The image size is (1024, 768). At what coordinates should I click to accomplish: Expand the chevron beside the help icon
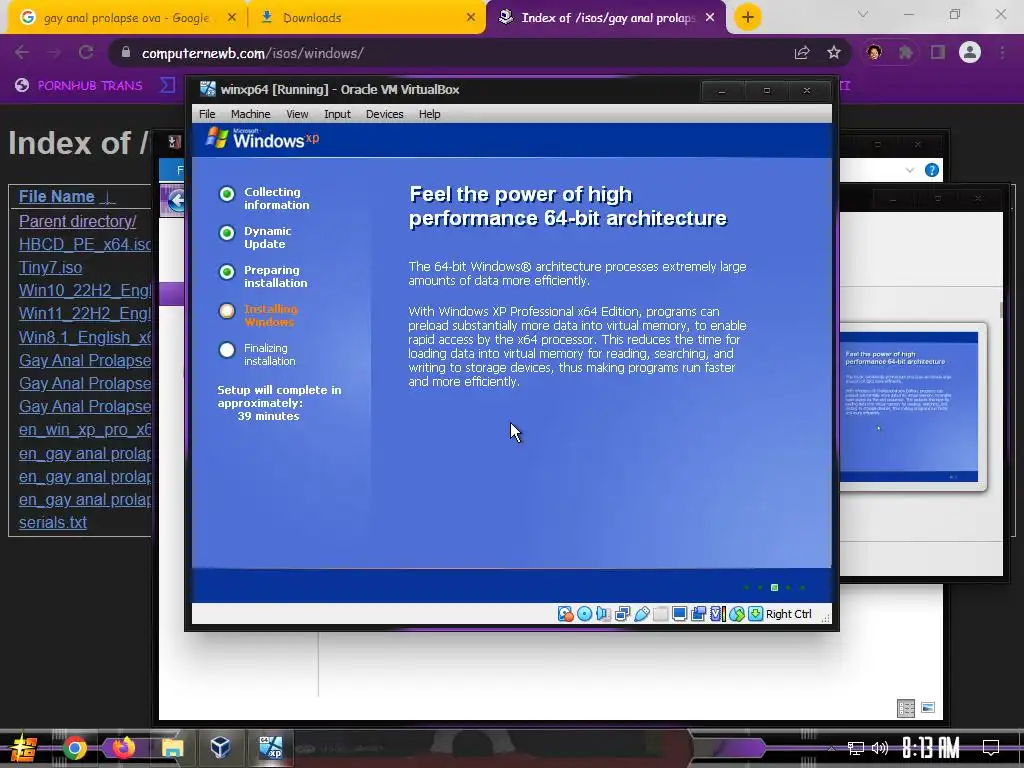click(910, 170)
